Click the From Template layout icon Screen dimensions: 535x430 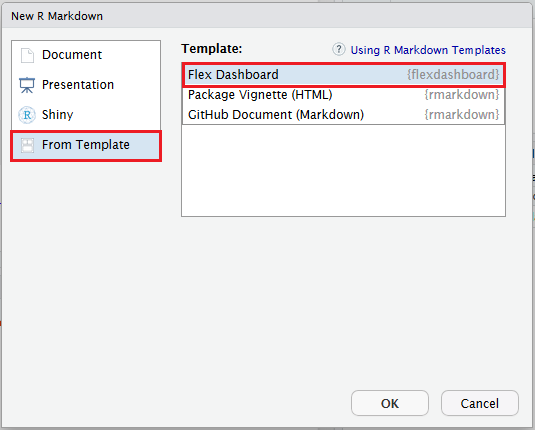[27, 145]
